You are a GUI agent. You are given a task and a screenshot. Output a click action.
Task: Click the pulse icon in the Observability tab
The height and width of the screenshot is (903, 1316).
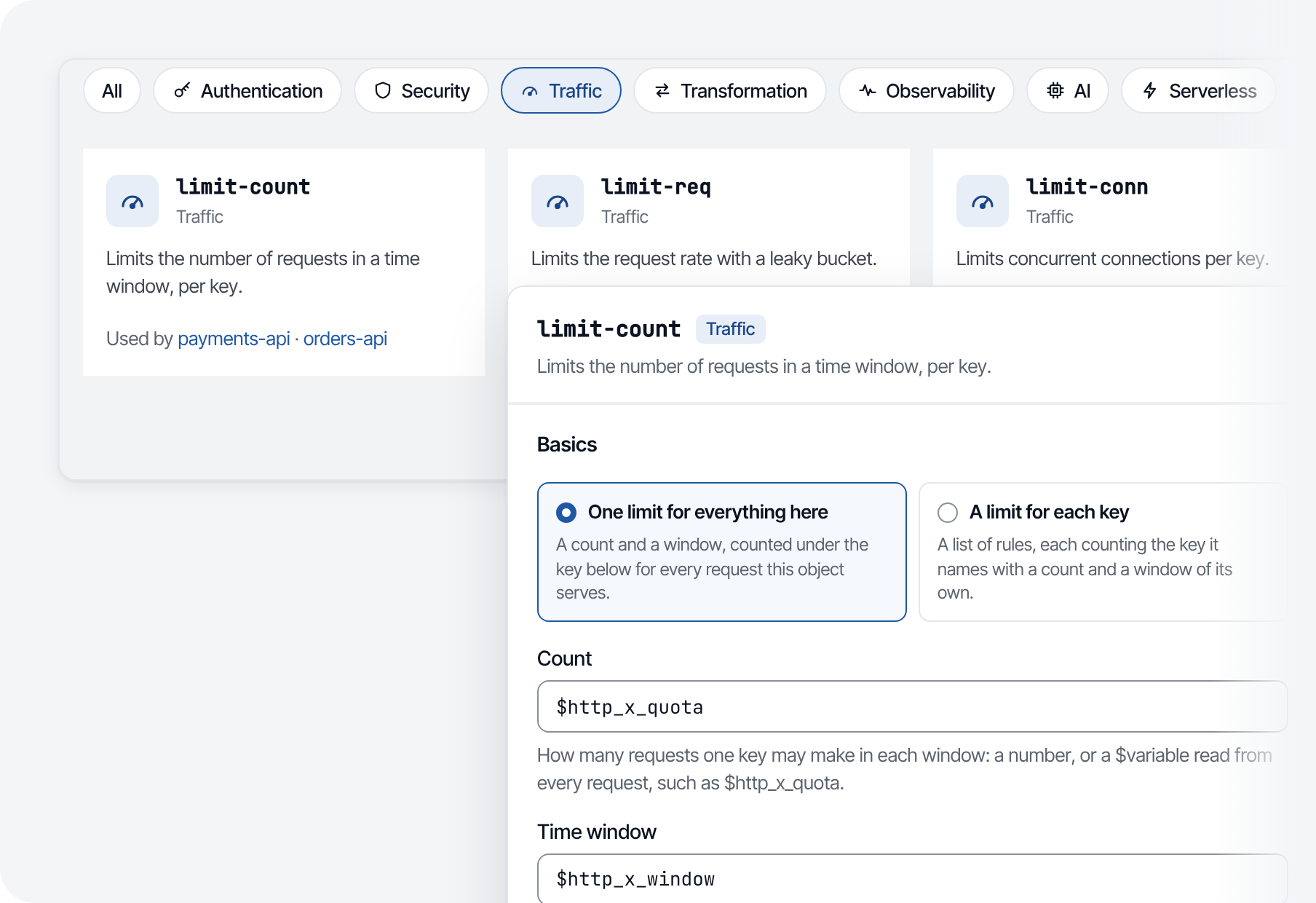(868, 90)
